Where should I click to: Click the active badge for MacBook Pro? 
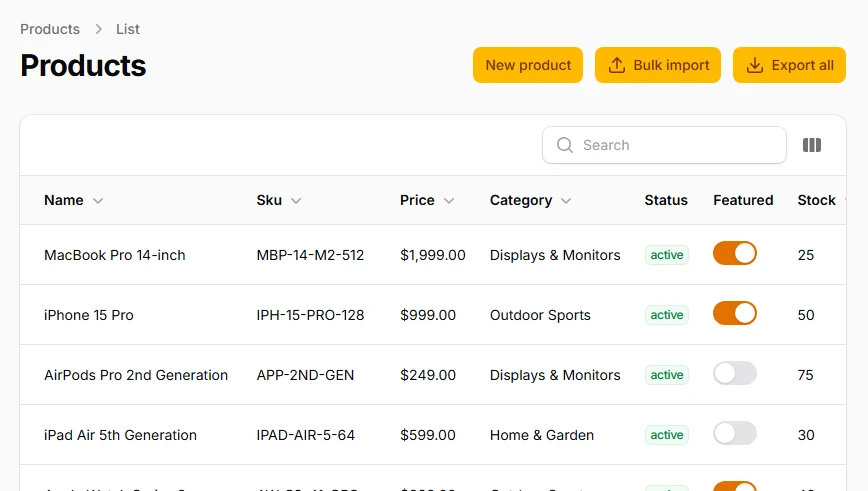(x=666, y=255)
